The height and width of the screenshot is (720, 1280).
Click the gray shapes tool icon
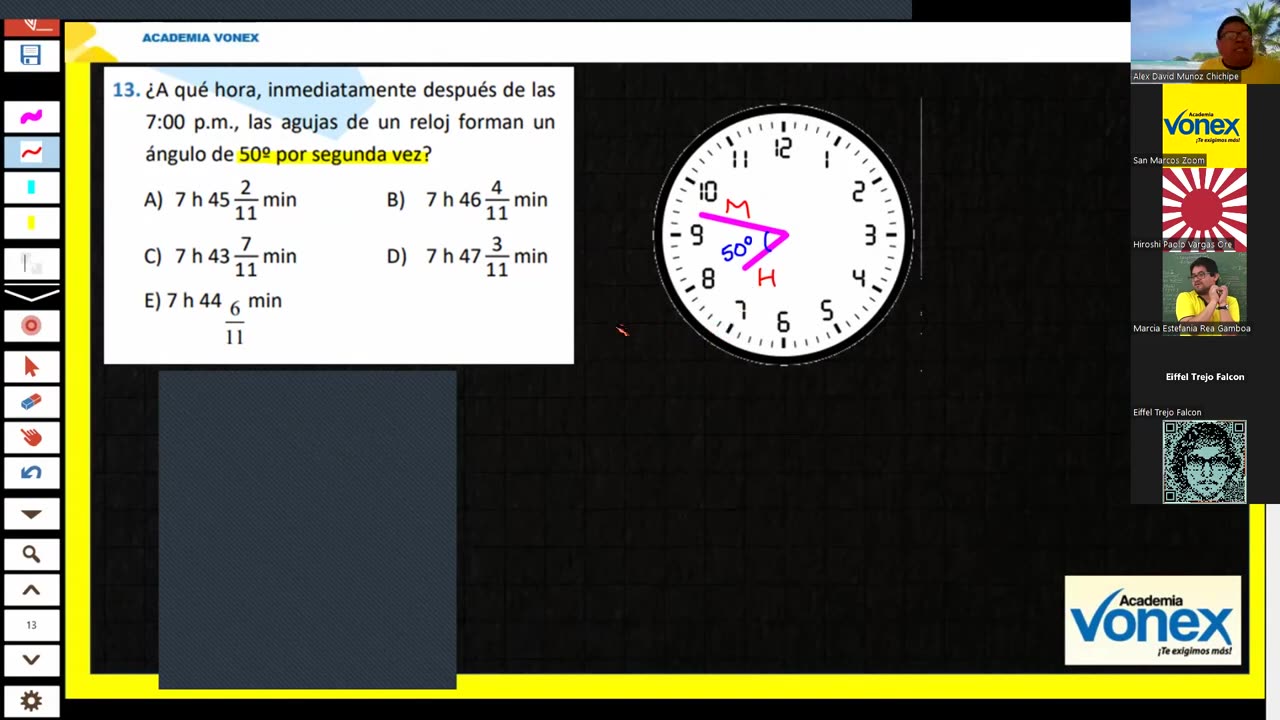click(x=31, y=263)
